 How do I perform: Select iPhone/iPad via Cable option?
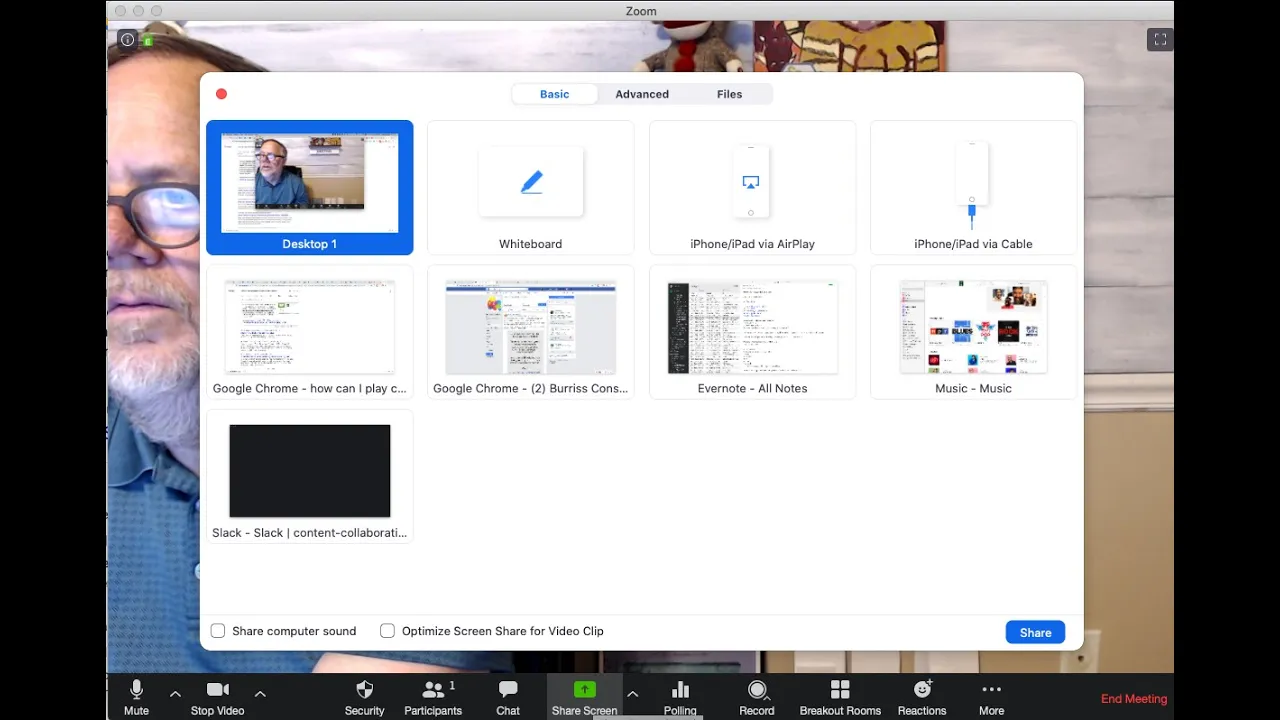[973, 188]
